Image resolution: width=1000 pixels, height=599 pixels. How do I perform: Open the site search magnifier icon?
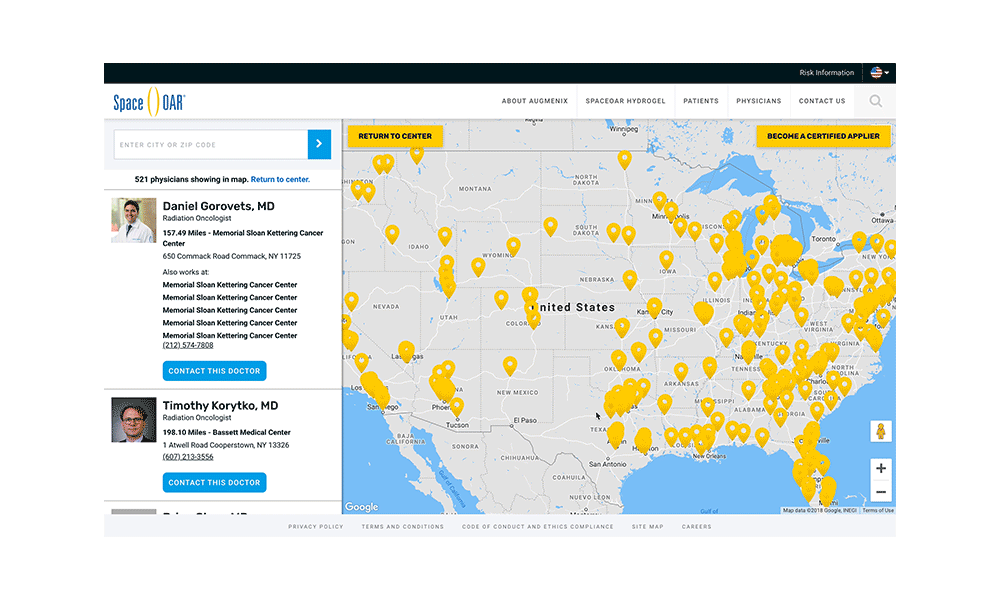click(x=876, y=101)
